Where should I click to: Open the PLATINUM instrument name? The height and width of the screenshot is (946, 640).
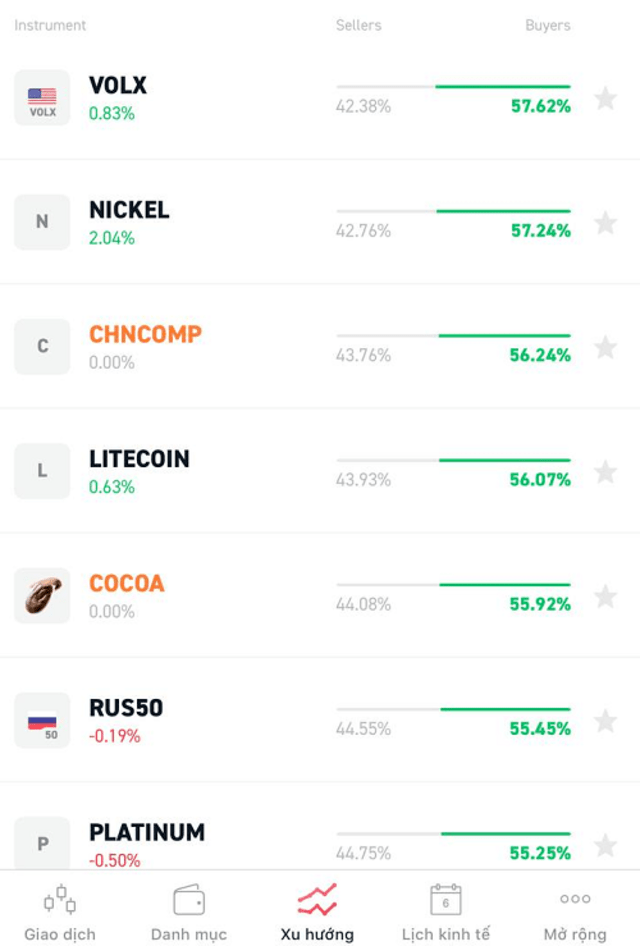147,833
